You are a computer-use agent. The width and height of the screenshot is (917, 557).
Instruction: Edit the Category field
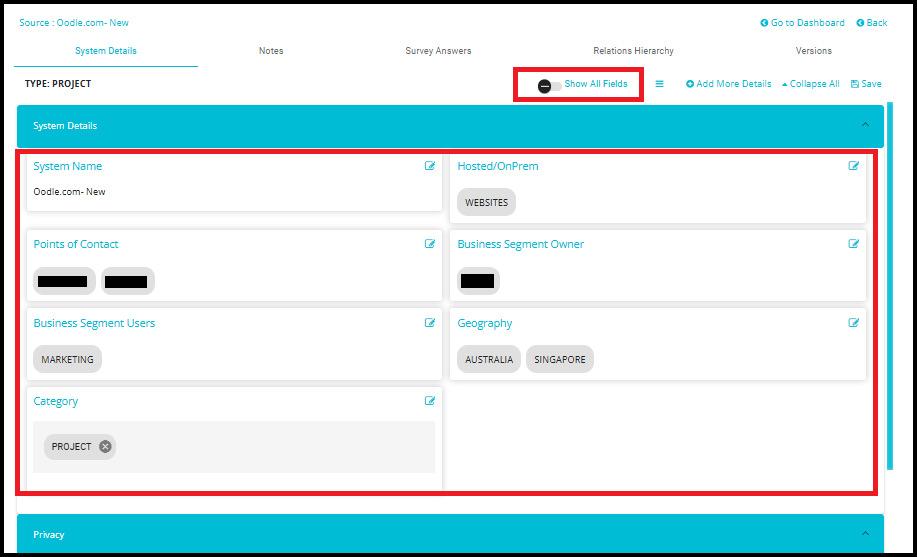point(430,401)
